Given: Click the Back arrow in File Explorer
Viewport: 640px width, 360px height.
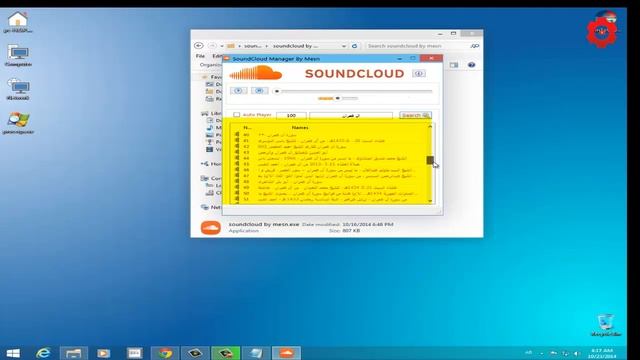Looking at the screenshot, I should click(199, 46).
